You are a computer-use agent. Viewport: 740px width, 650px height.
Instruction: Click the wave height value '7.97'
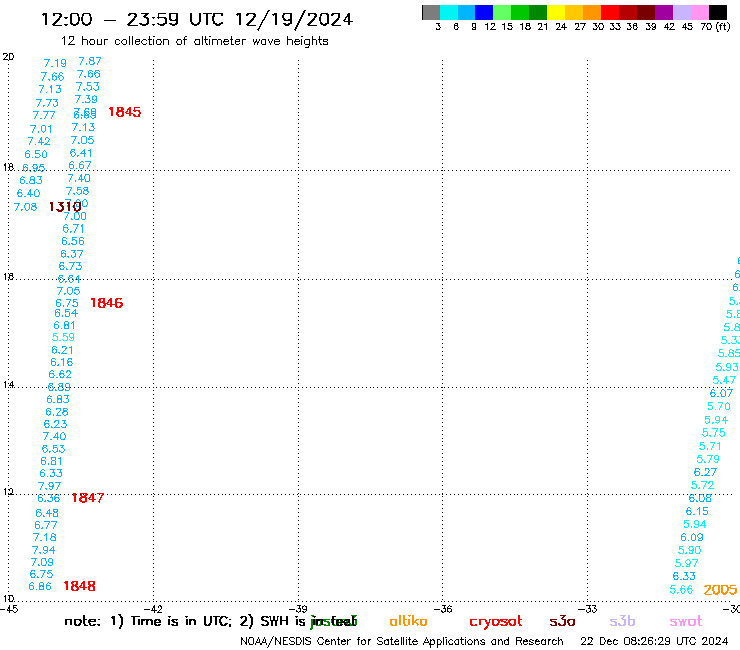pos(50,486)
